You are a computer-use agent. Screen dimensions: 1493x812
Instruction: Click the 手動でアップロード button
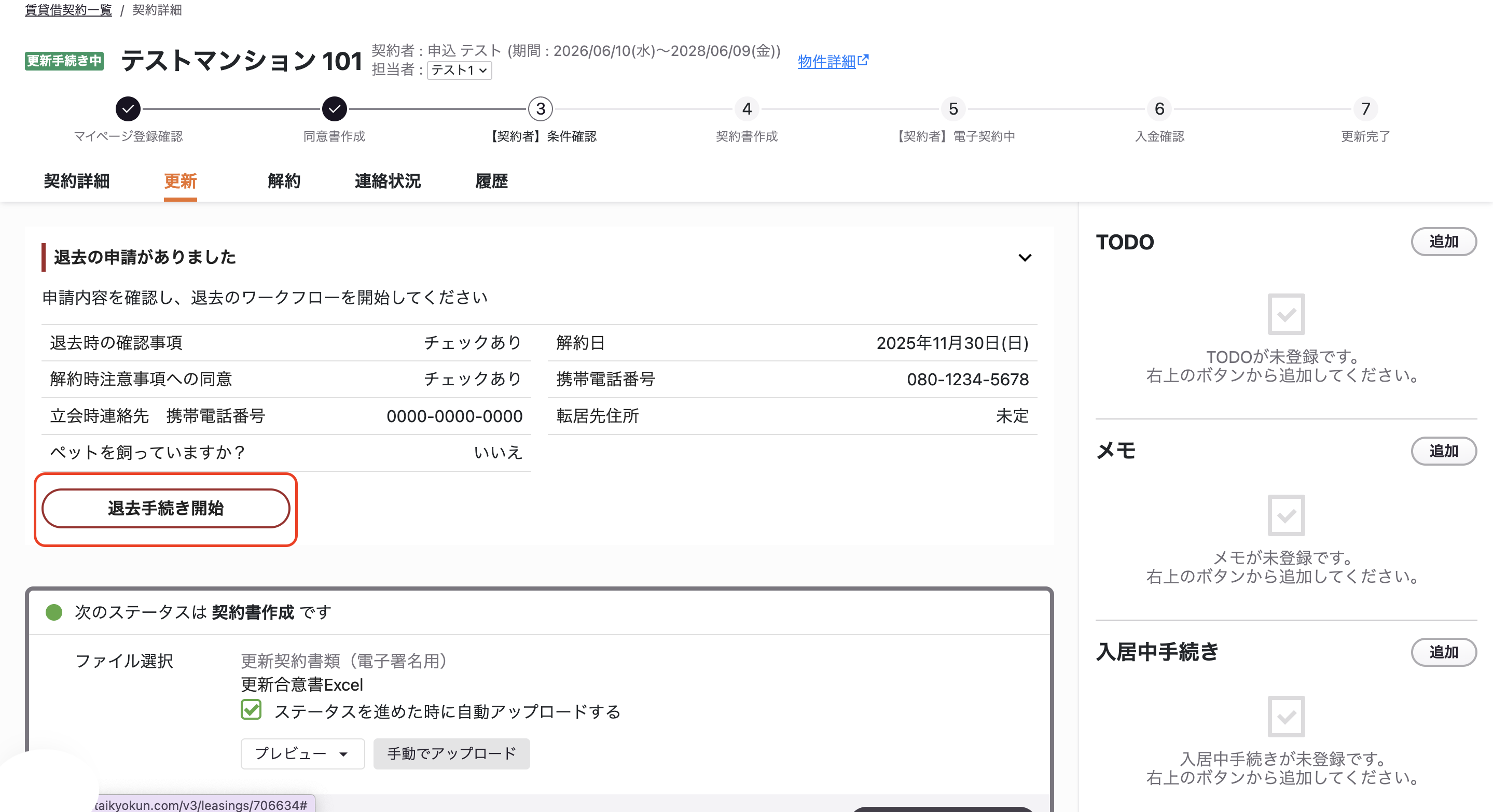[451, 753]
